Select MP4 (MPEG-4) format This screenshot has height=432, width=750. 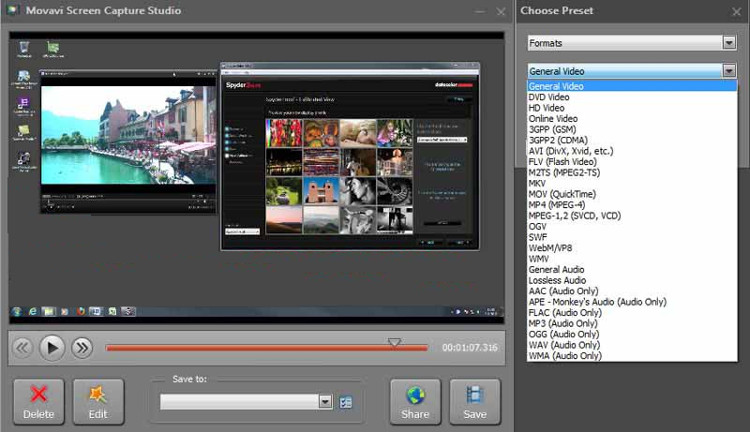pyautogui.click(x=632, y=205)
